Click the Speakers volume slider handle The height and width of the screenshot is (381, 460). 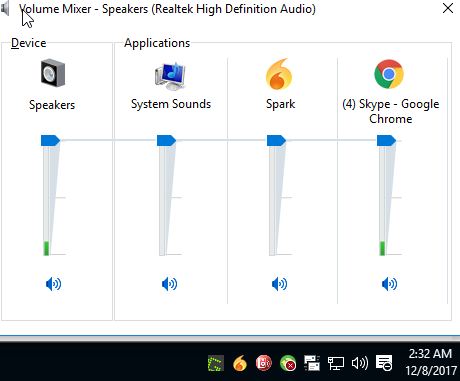click(50, 140)
